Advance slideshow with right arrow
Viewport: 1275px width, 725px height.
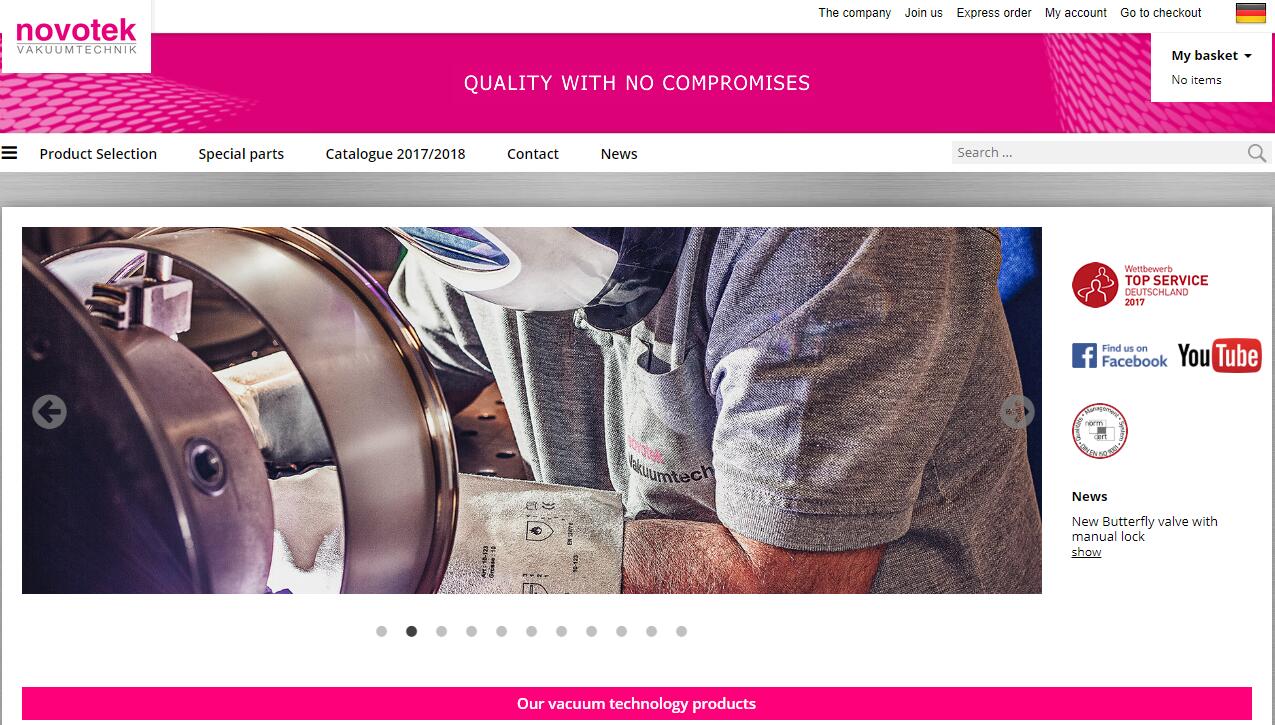[x=1017, y=411]
